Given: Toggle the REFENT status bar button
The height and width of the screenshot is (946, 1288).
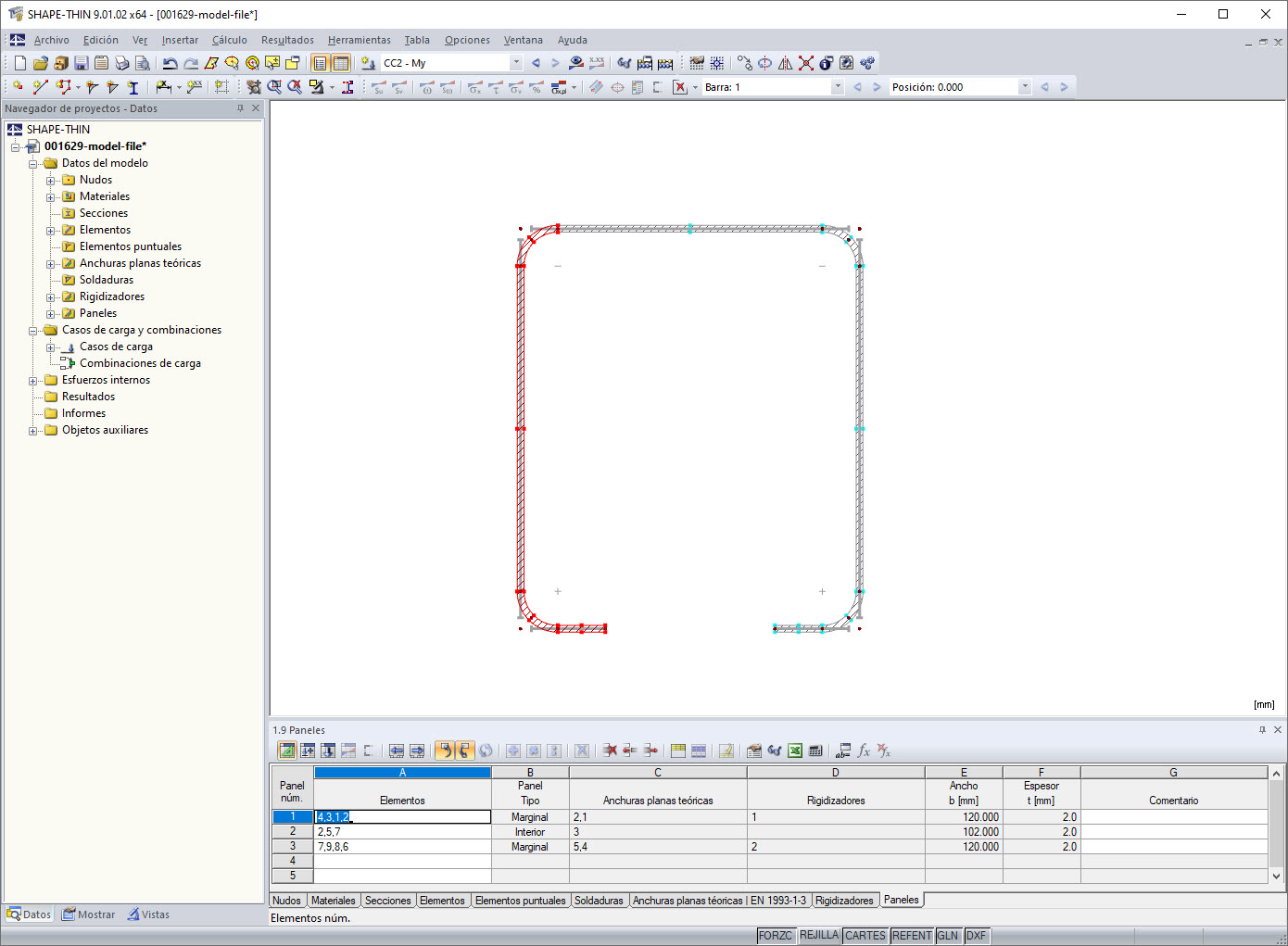Looking at the screenshot, I should 912,936.
